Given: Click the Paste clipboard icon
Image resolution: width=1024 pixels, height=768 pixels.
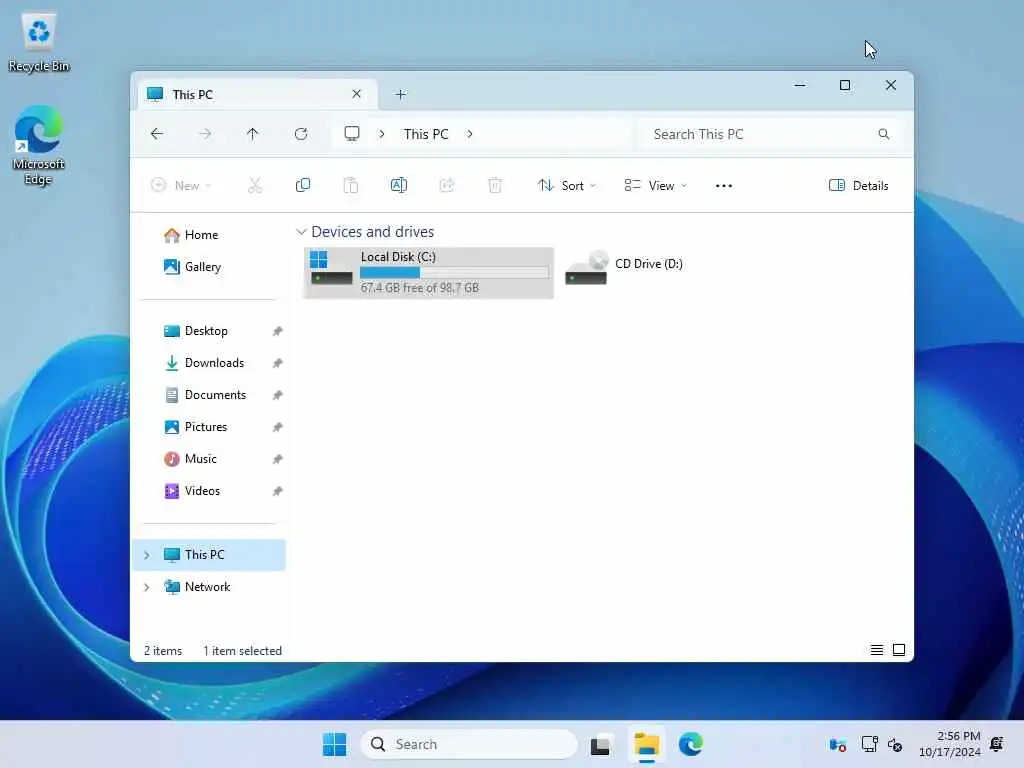Looking at the screenshot, I should 351,185.
